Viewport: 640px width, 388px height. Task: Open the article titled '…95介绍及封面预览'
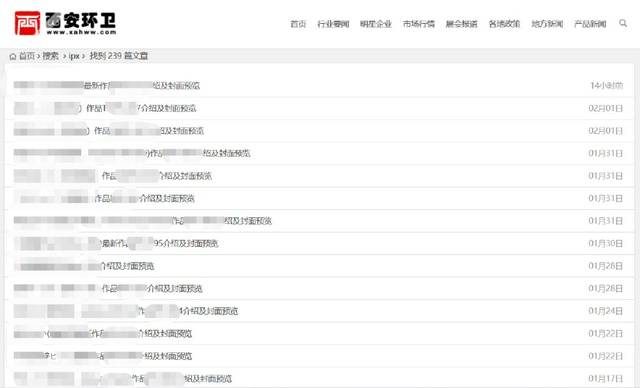(116, 244)
